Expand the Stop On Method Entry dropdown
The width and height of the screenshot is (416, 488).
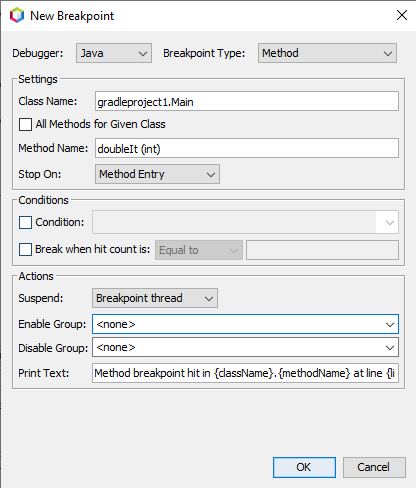(157, 174)
